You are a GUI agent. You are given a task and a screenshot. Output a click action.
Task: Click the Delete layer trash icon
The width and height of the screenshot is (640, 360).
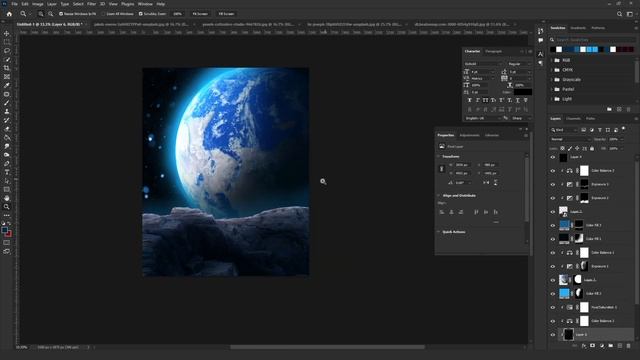[628, 346]
